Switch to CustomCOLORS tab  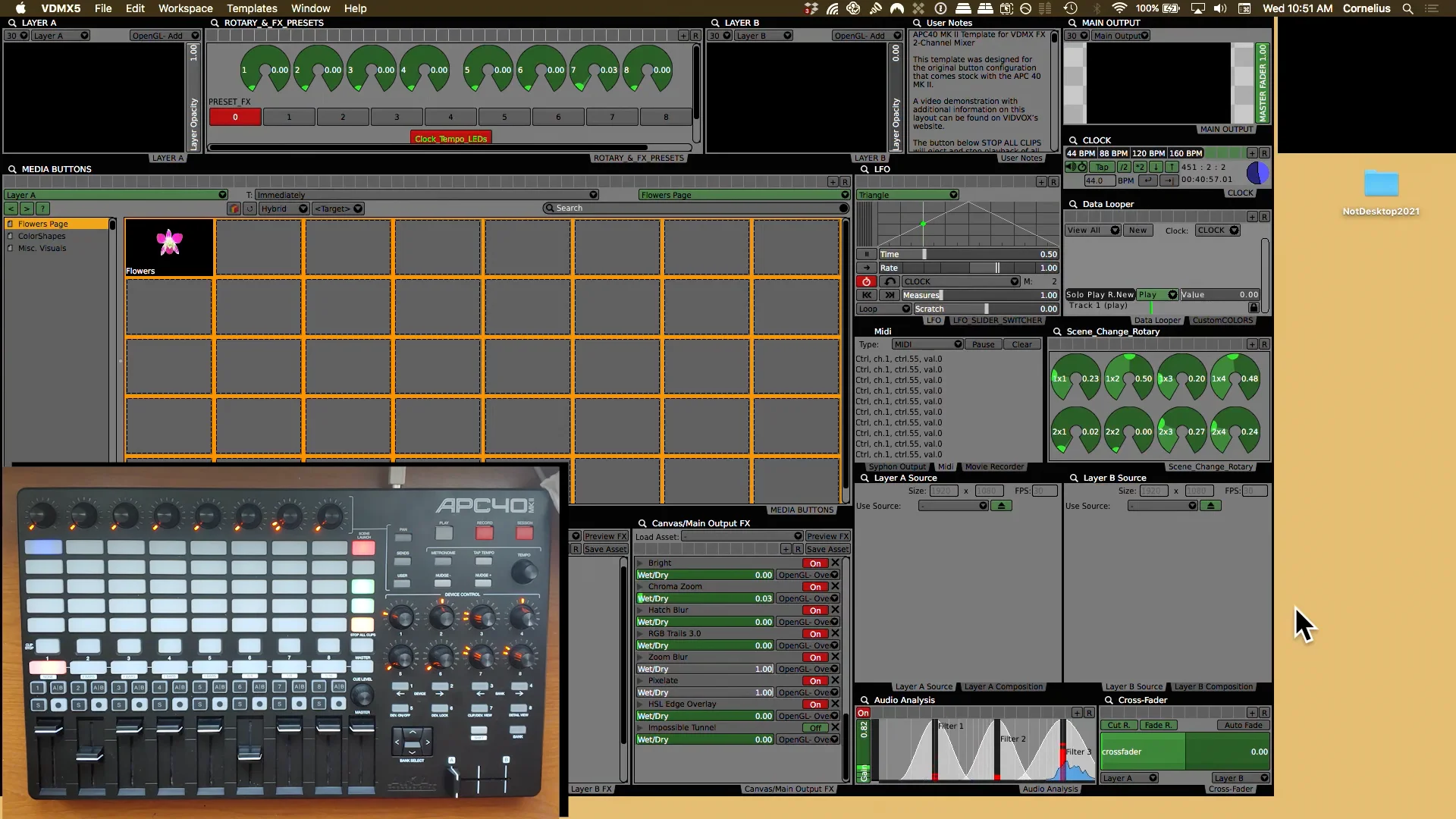click(x=1222, y=320)
